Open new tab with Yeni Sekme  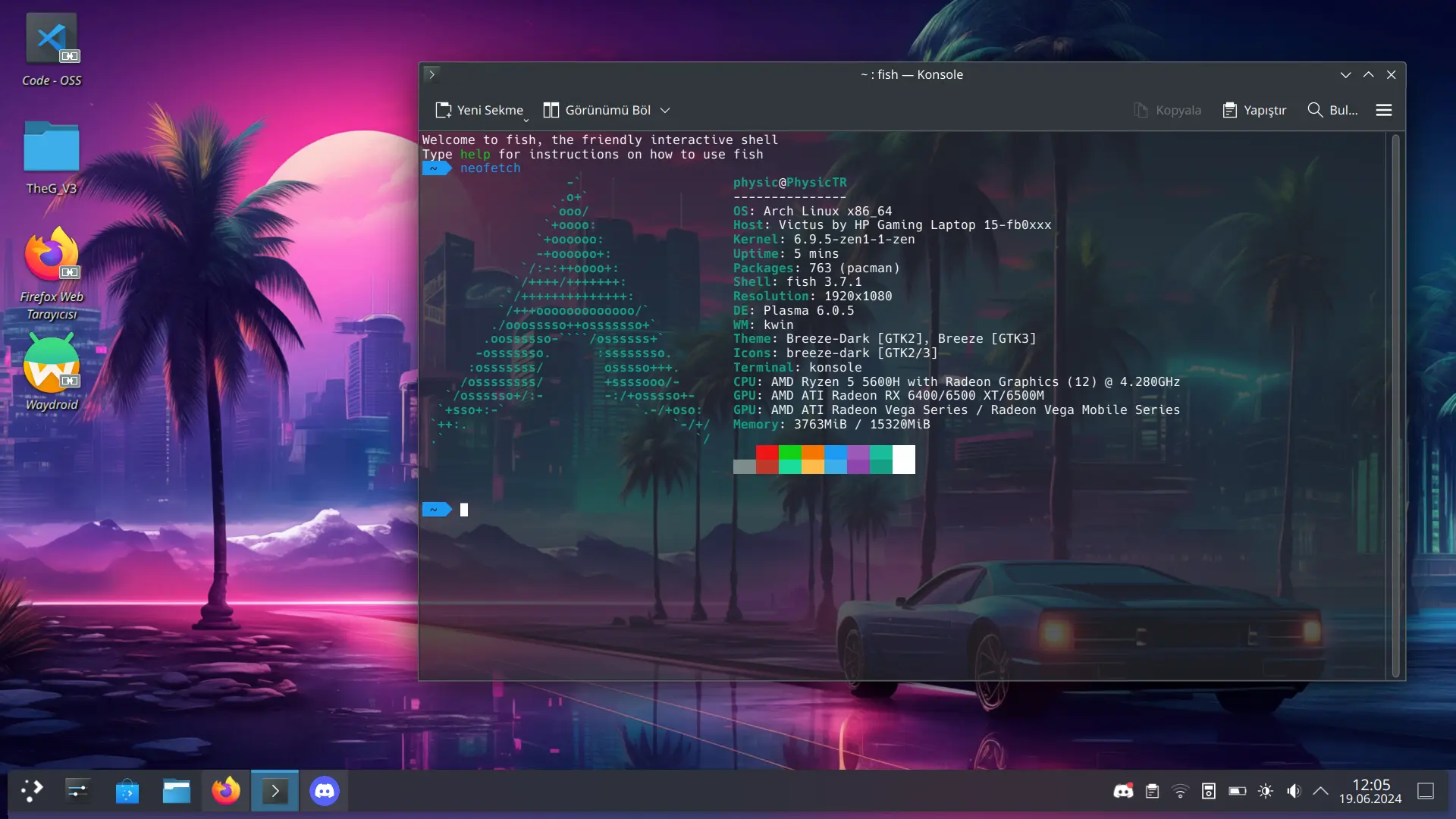click(x=479, y=110)
